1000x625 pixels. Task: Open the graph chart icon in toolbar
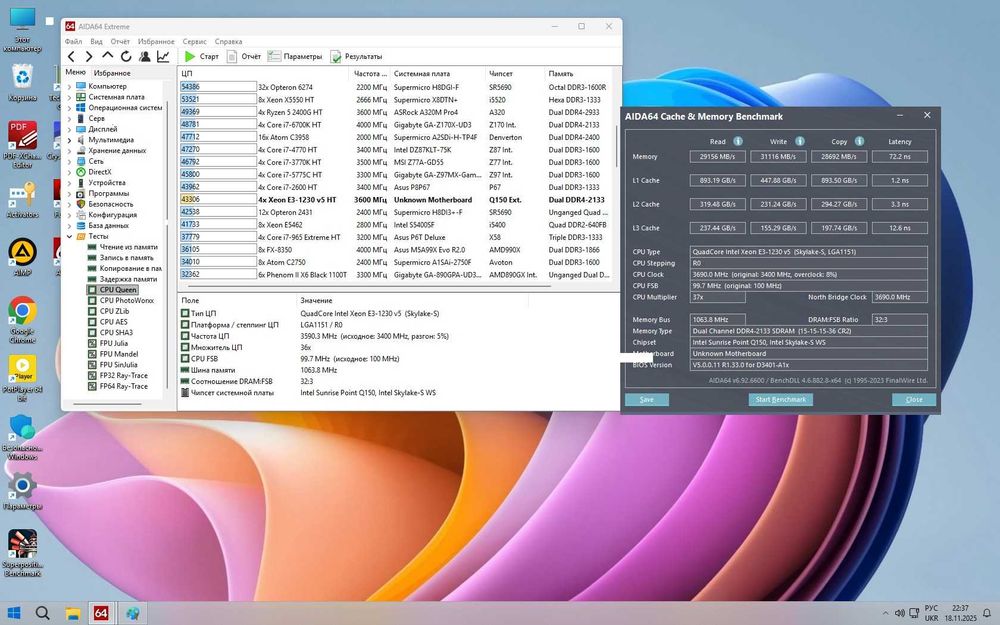[x=163, y=57]
